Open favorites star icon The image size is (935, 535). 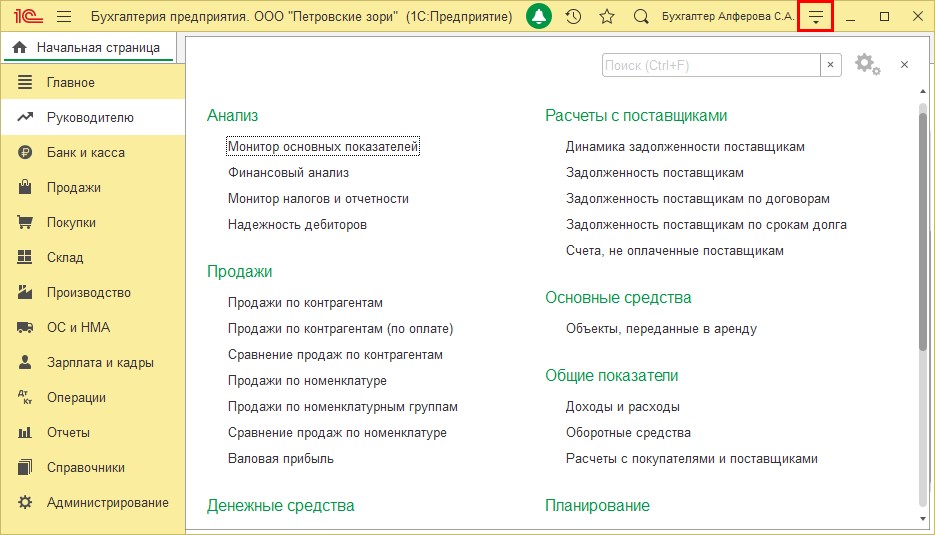point(606,17)
